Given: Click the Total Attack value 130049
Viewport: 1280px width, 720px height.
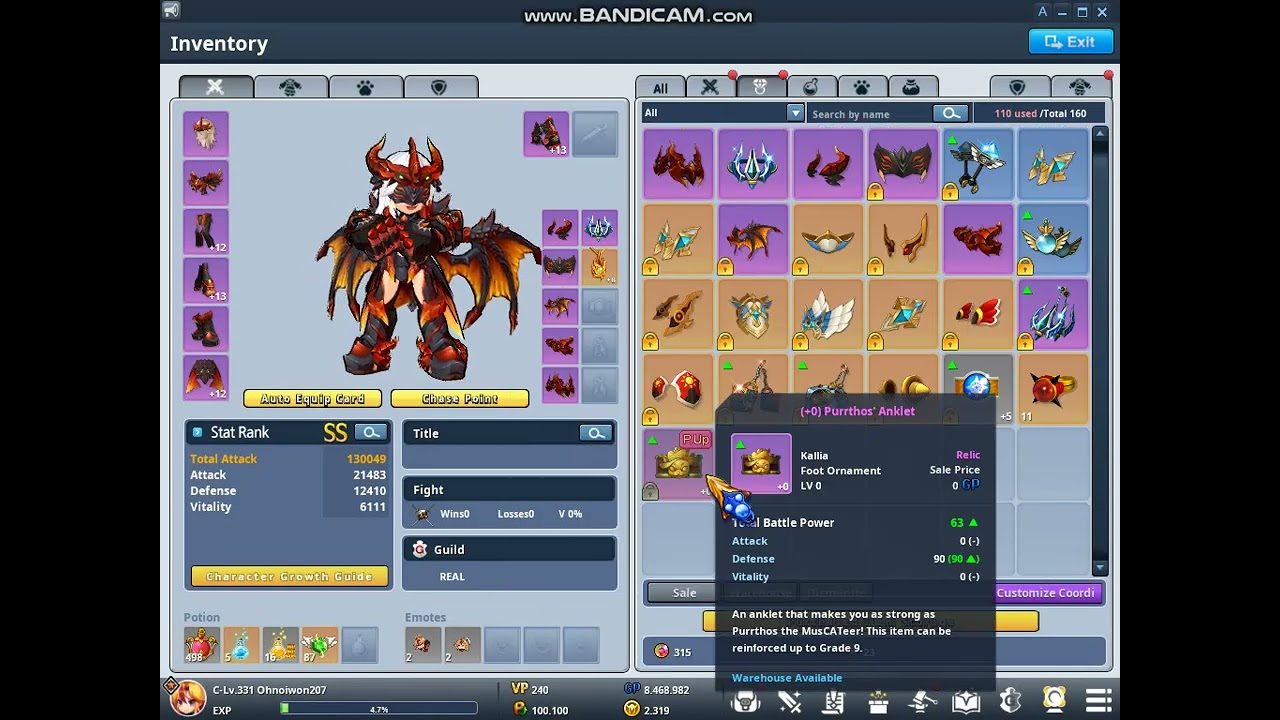Looking at the screenshot, I should 366,459.
